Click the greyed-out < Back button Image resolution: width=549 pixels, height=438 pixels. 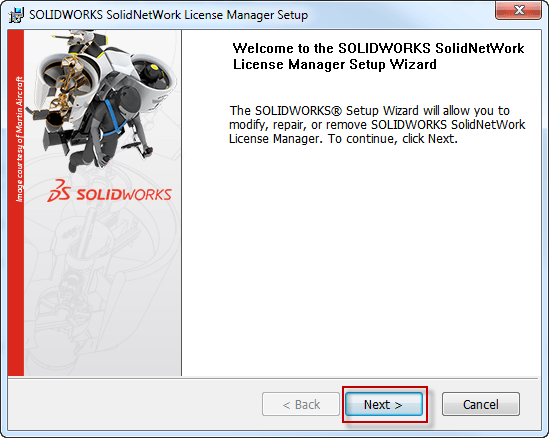301,404
